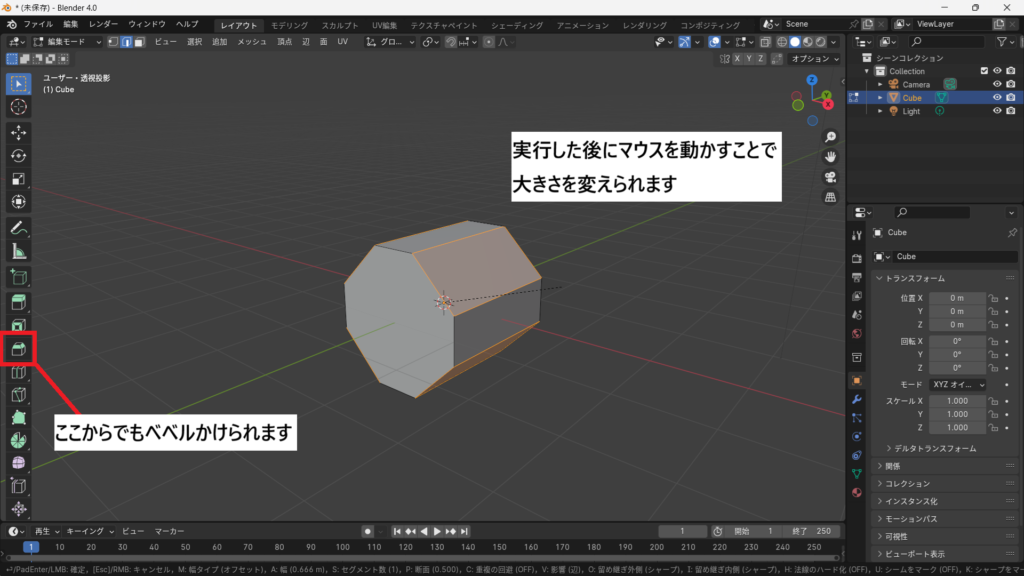Open the 編集モード mode dropdown
This screenshot has height=576, width=1024.
(67, 42)
